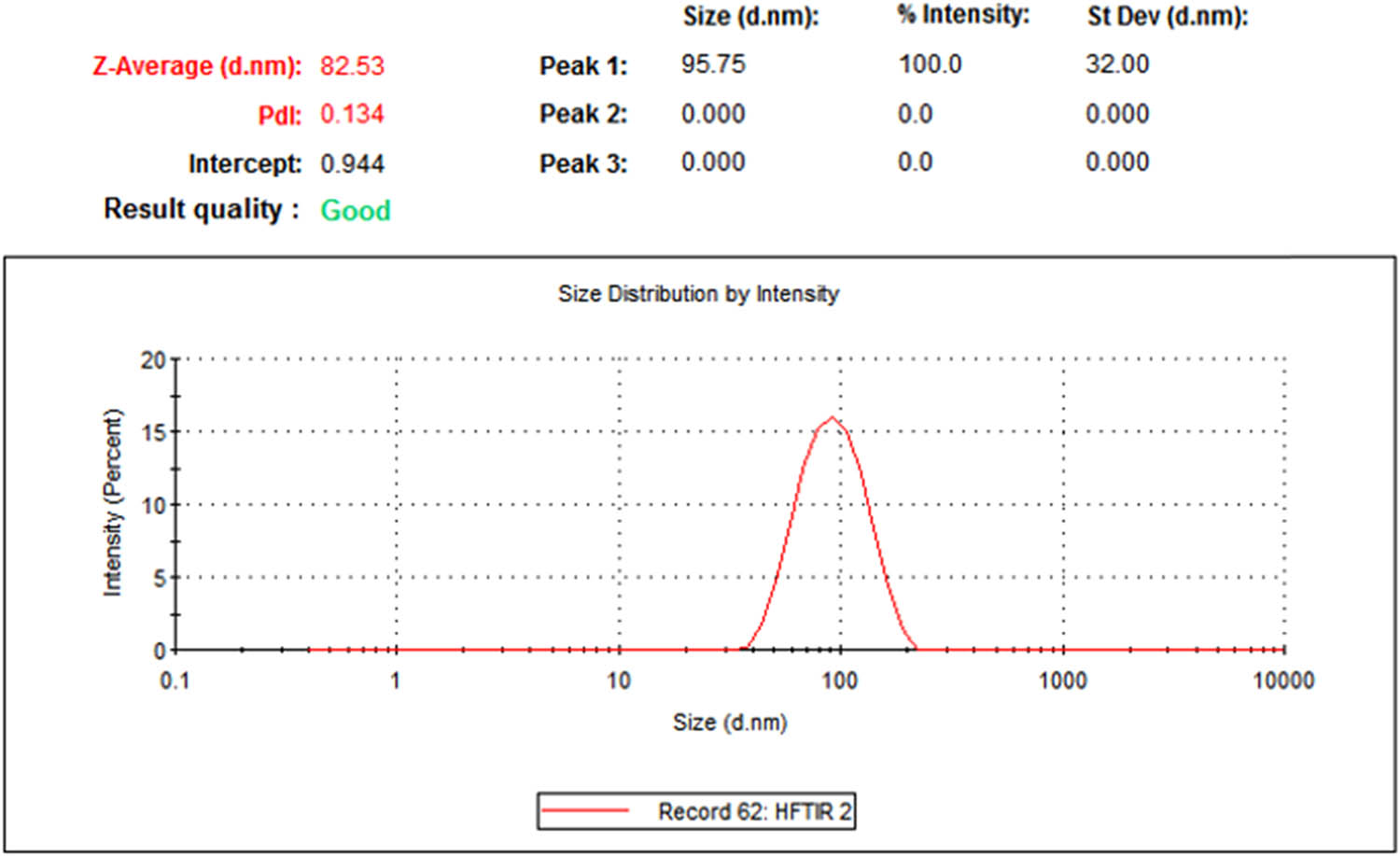Select the Size Distribution by Intensity chart title
The height and width of the screenshot is (856, 1400).
[698, 294]
